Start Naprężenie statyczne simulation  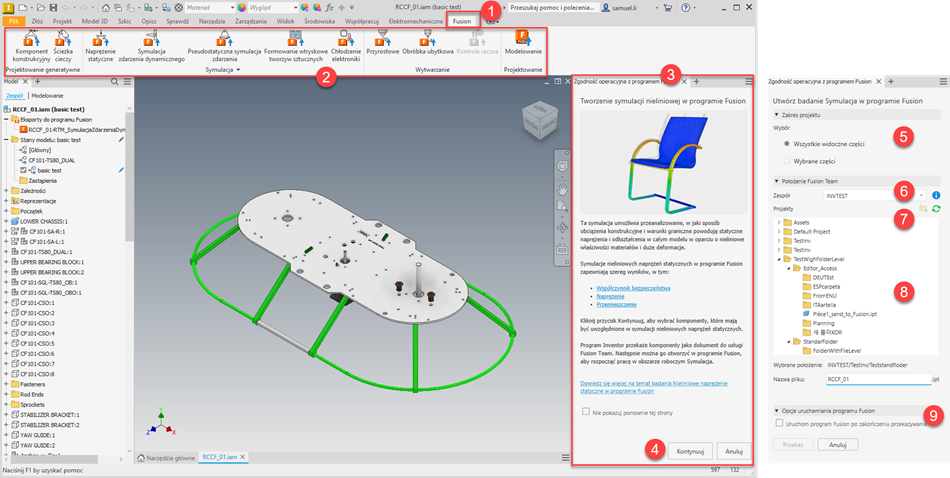(x=99, y=48)
